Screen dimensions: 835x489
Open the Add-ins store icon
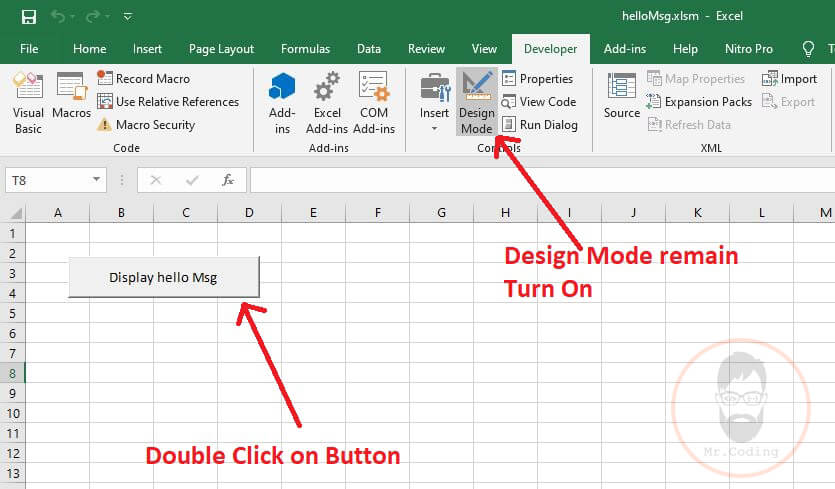click(x=282, y=103)
